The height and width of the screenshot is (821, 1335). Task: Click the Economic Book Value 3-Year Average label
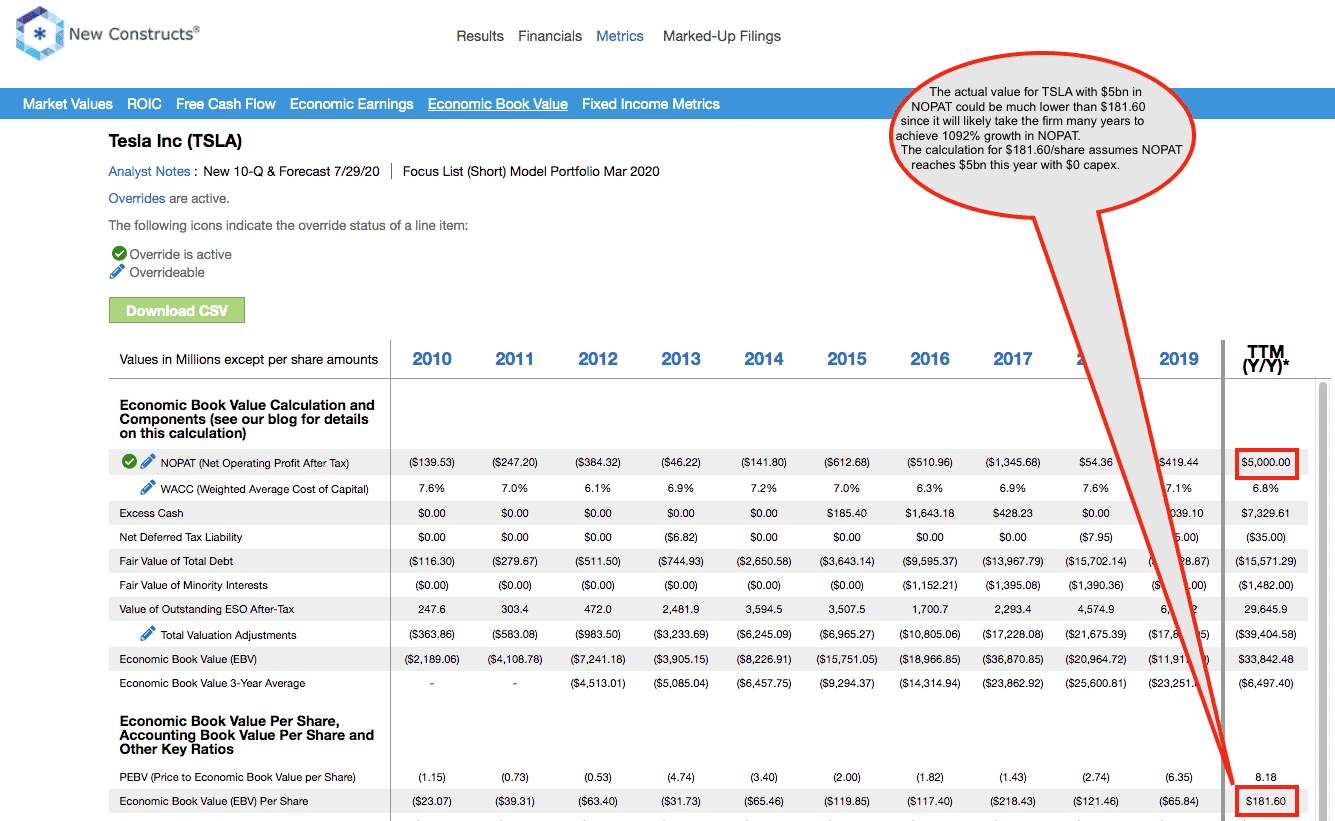point(212,683)
